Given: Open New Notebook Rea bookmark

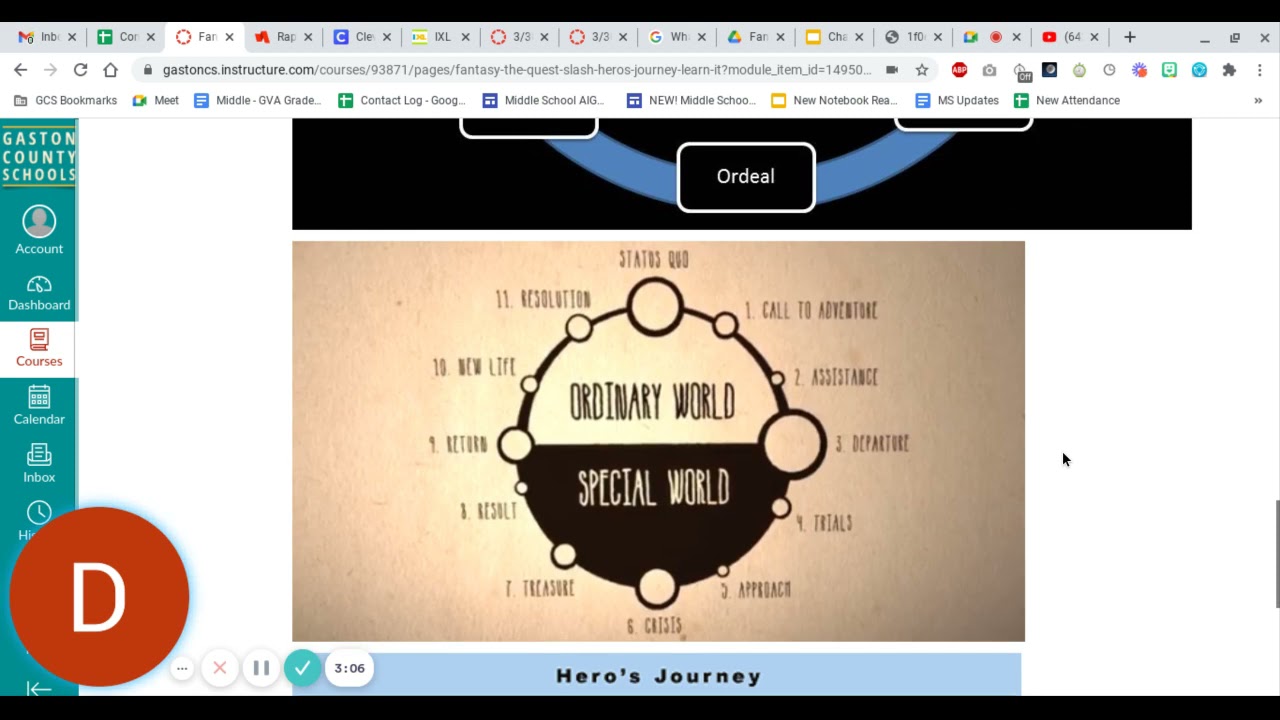Looking at the screenshot, I should point(834,100).
